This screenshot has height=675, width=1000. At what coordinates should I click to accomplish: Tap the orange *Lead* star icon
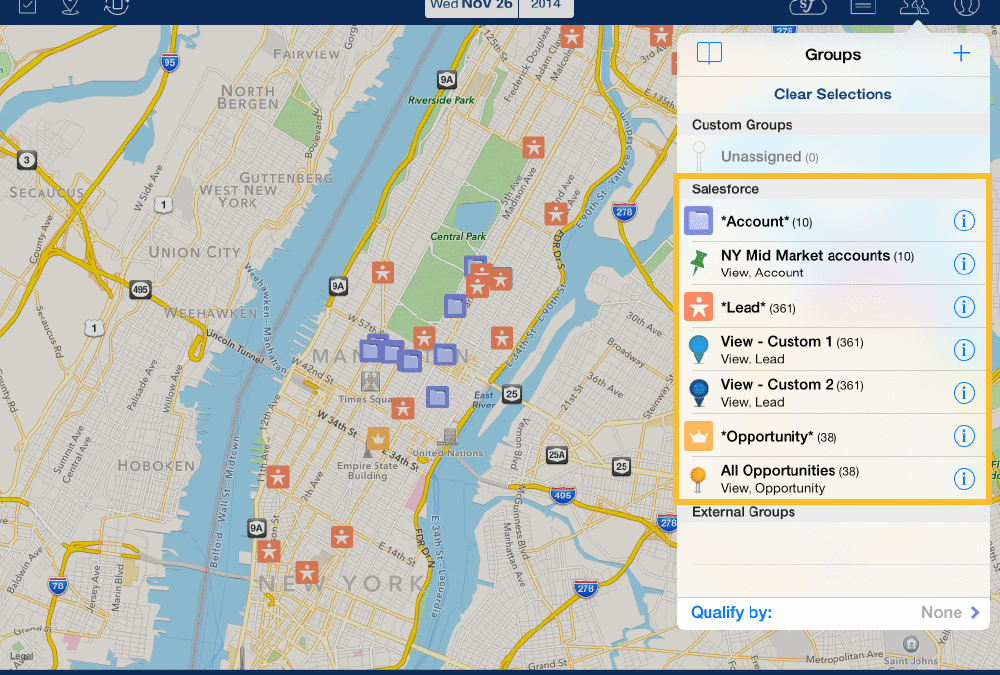(x=698, y=307)
